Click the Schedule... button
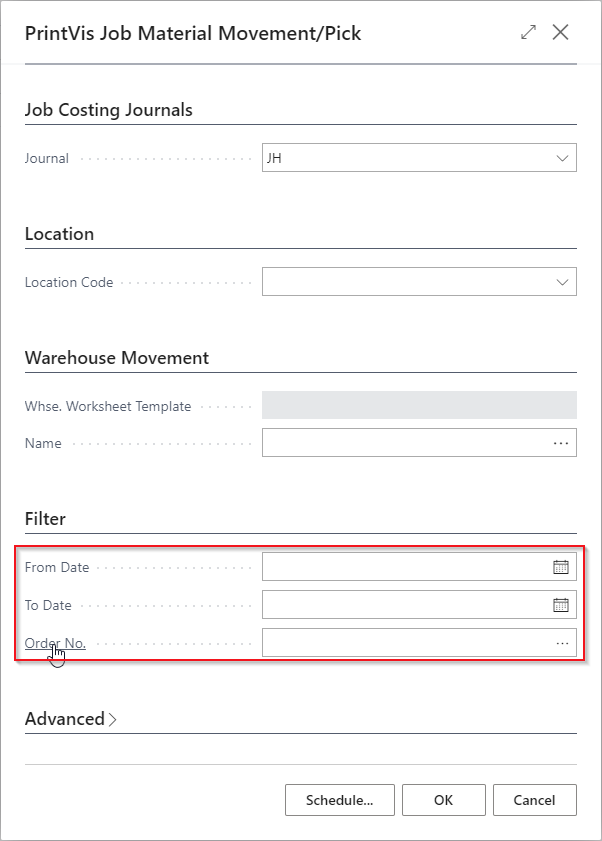This screenshot has width=602, height=841. click(x=340, y=800)
